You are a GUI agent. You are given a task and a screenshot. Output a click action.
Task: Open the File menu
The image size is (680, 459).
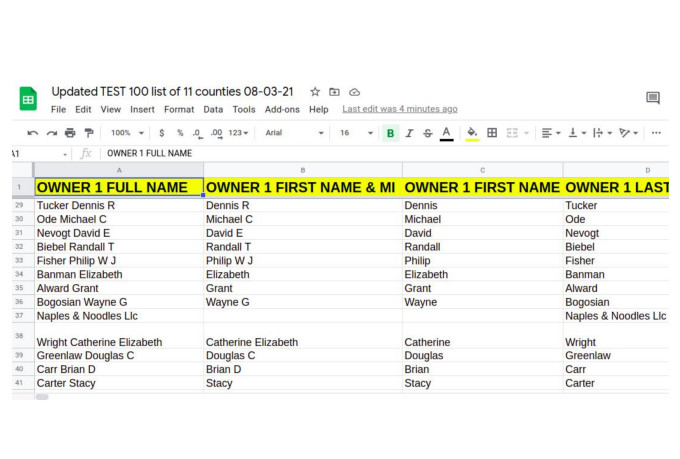pos(59,109)
